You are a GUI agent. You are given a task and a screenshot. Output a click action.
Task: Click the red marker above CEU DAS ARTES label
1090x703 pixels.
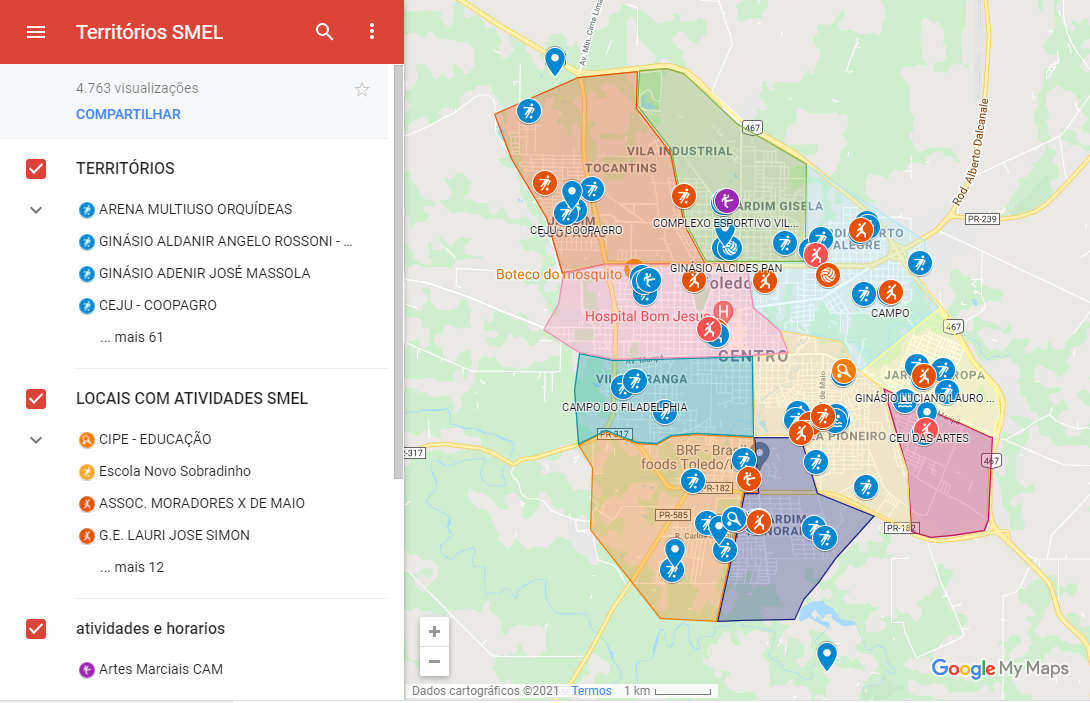pos(926,428)
